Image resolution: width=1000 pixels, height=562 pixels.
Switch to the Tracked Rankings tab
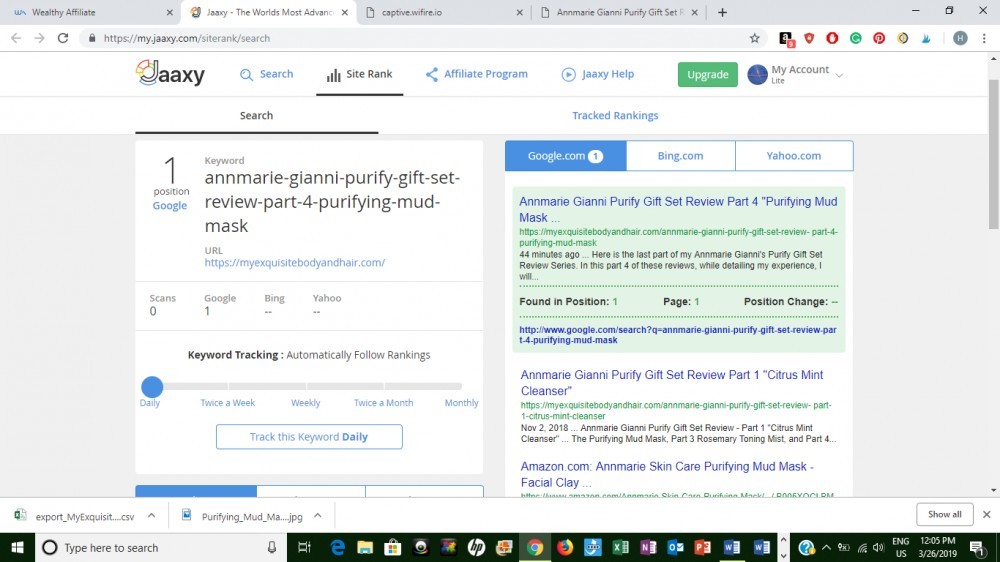click(615, 115)
